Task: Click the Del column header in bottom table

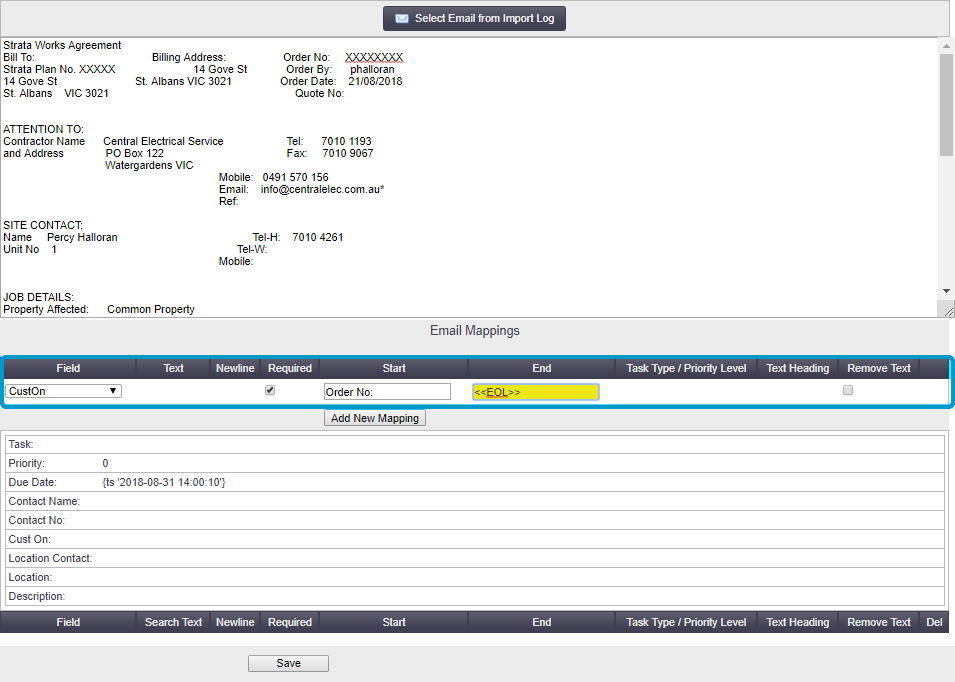Action: pyautogui.click(x=934, y=622)
